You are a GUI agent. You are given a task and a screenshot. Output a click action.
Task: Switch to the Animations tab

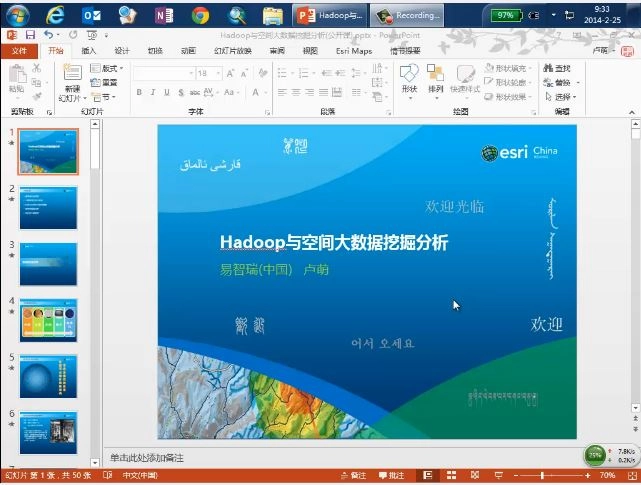point(188,51)
